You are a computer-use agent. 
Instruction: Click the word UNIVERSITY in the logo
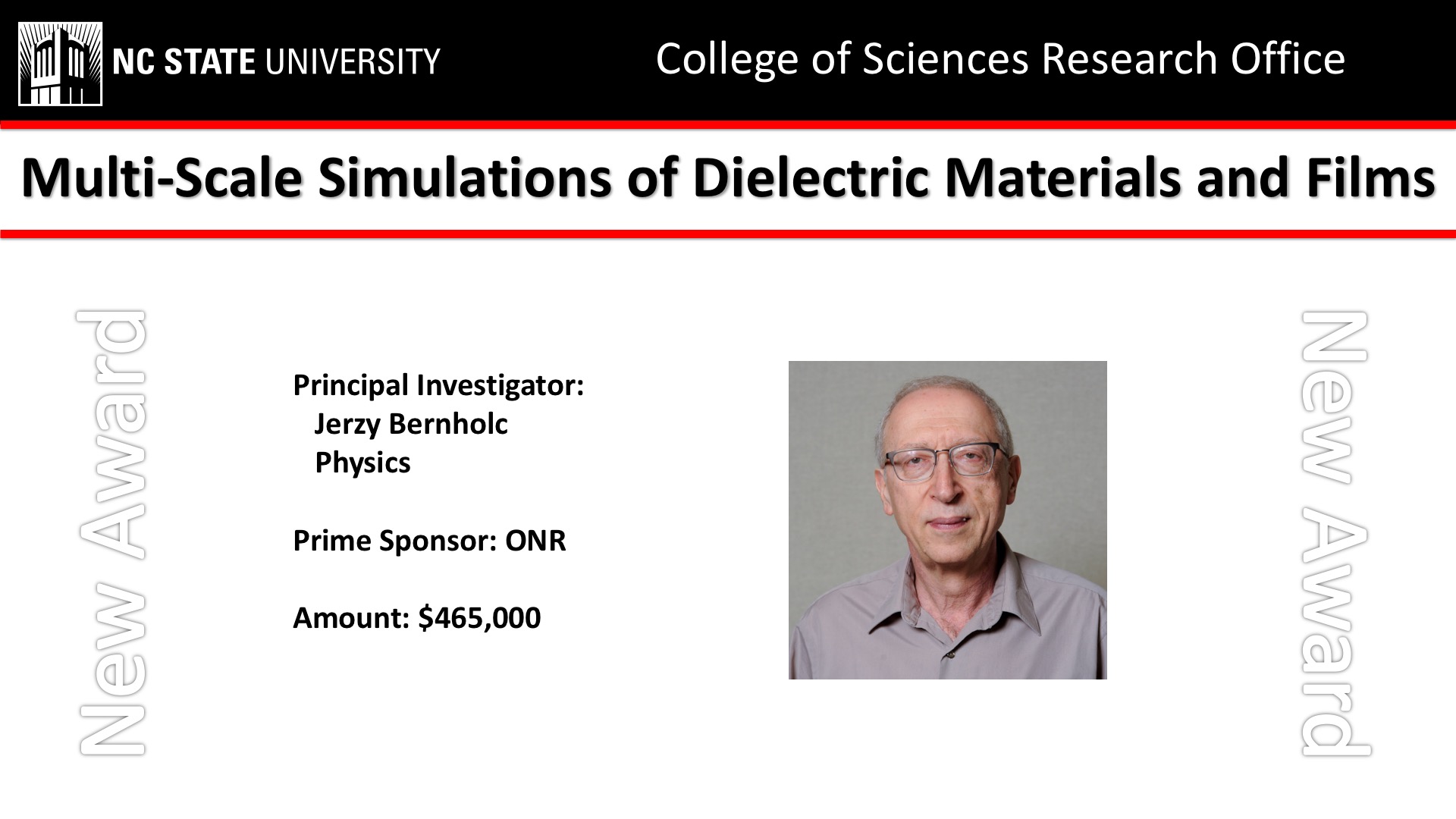pyautogui.click(x=352, y=61)
